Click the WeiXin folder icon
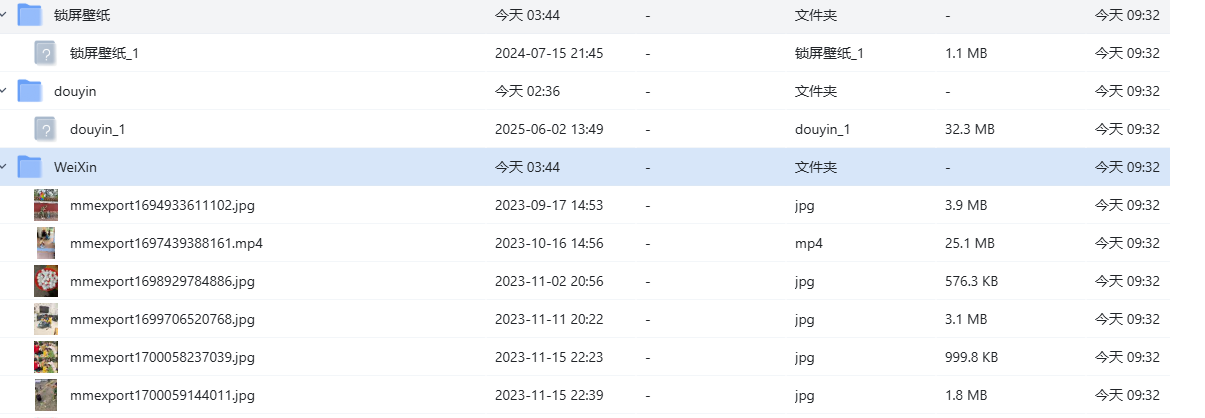The image size is (1205, 418). 29,167
